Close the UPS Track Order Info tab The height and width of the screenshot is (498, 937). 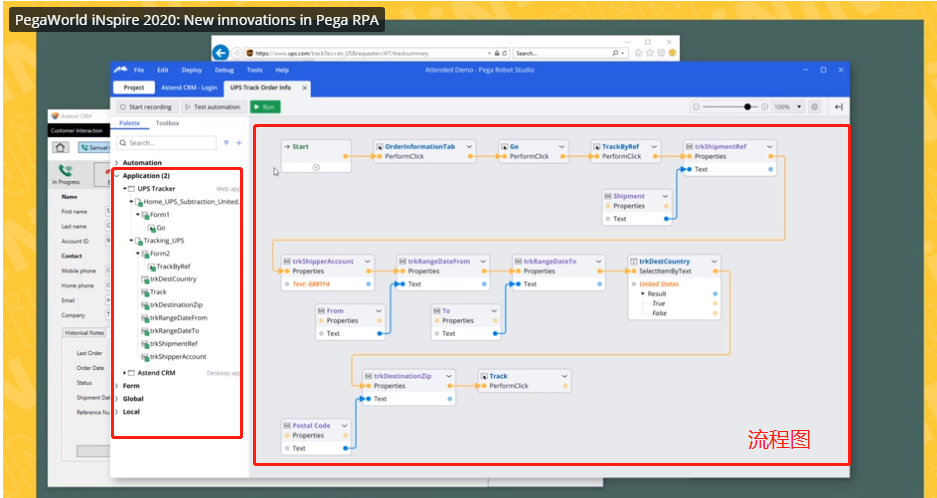pyautogui.click(x=304, y=88)
